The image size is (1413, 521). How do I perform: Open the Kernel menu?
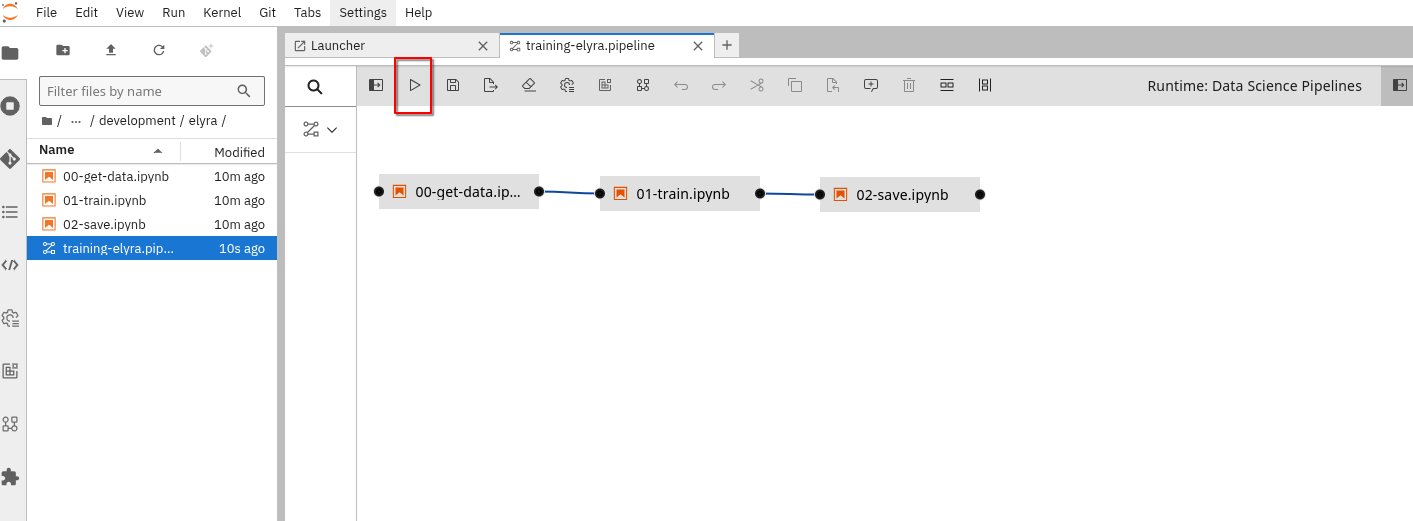[221, 13]
